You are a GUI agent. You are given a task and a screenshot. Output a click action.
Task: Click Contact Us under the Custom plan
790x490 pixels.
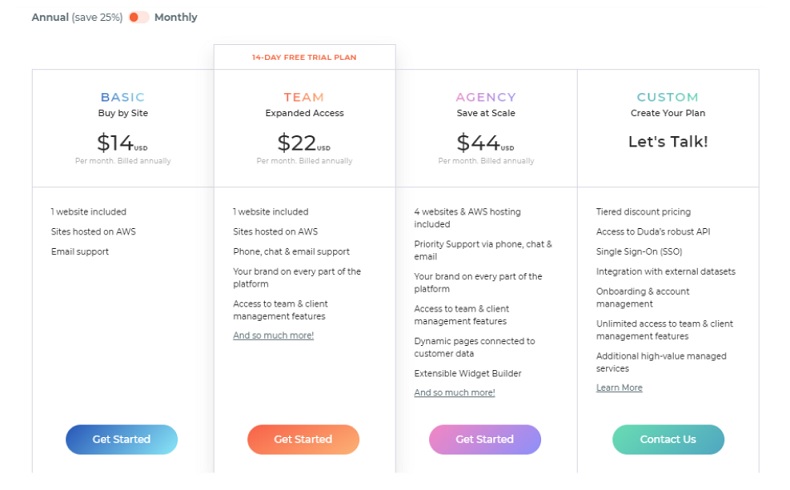[668, 439]
